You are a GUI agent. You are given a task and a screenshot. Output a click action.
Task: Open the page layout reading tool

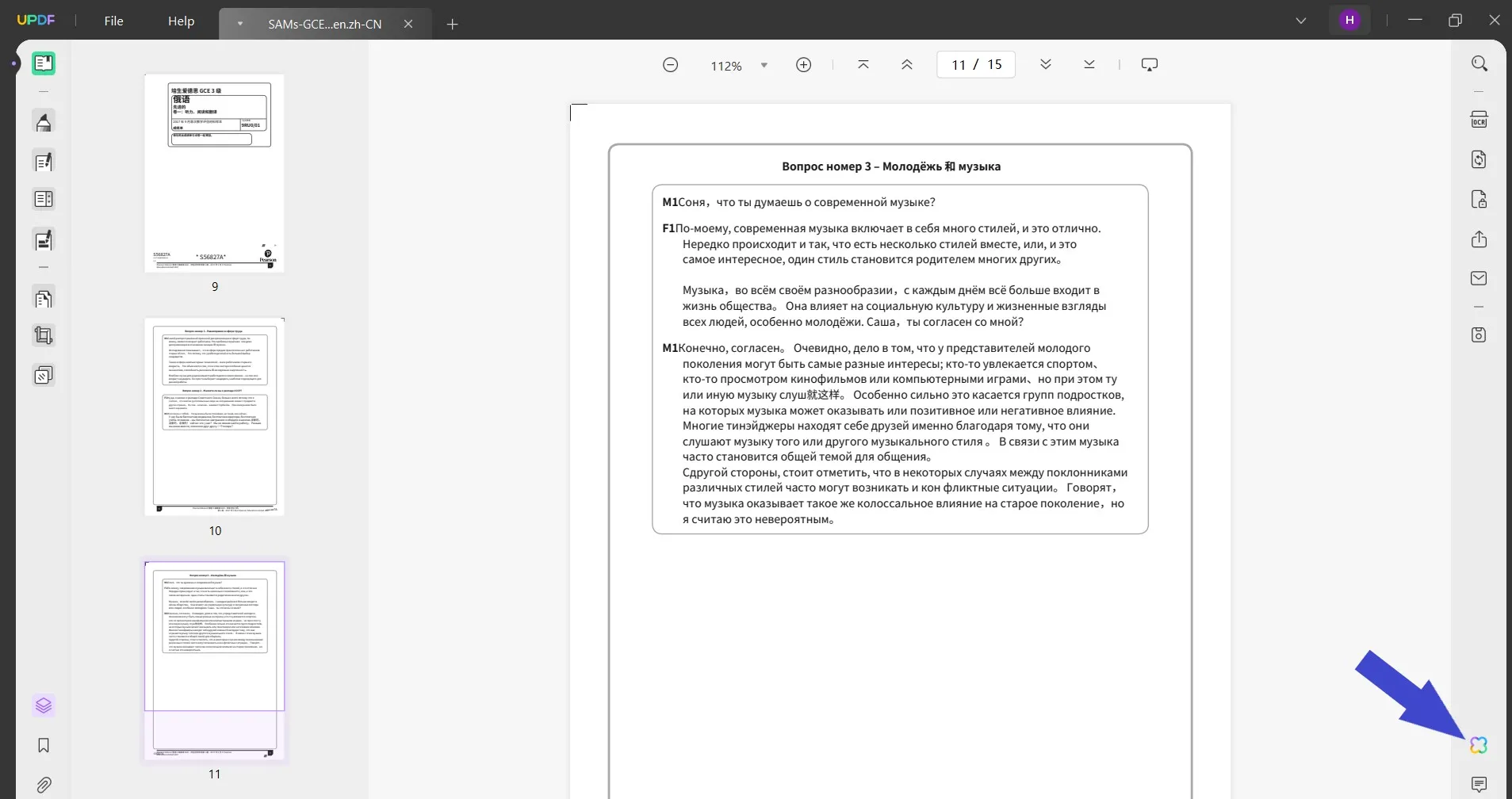click(x=44, y=200)
